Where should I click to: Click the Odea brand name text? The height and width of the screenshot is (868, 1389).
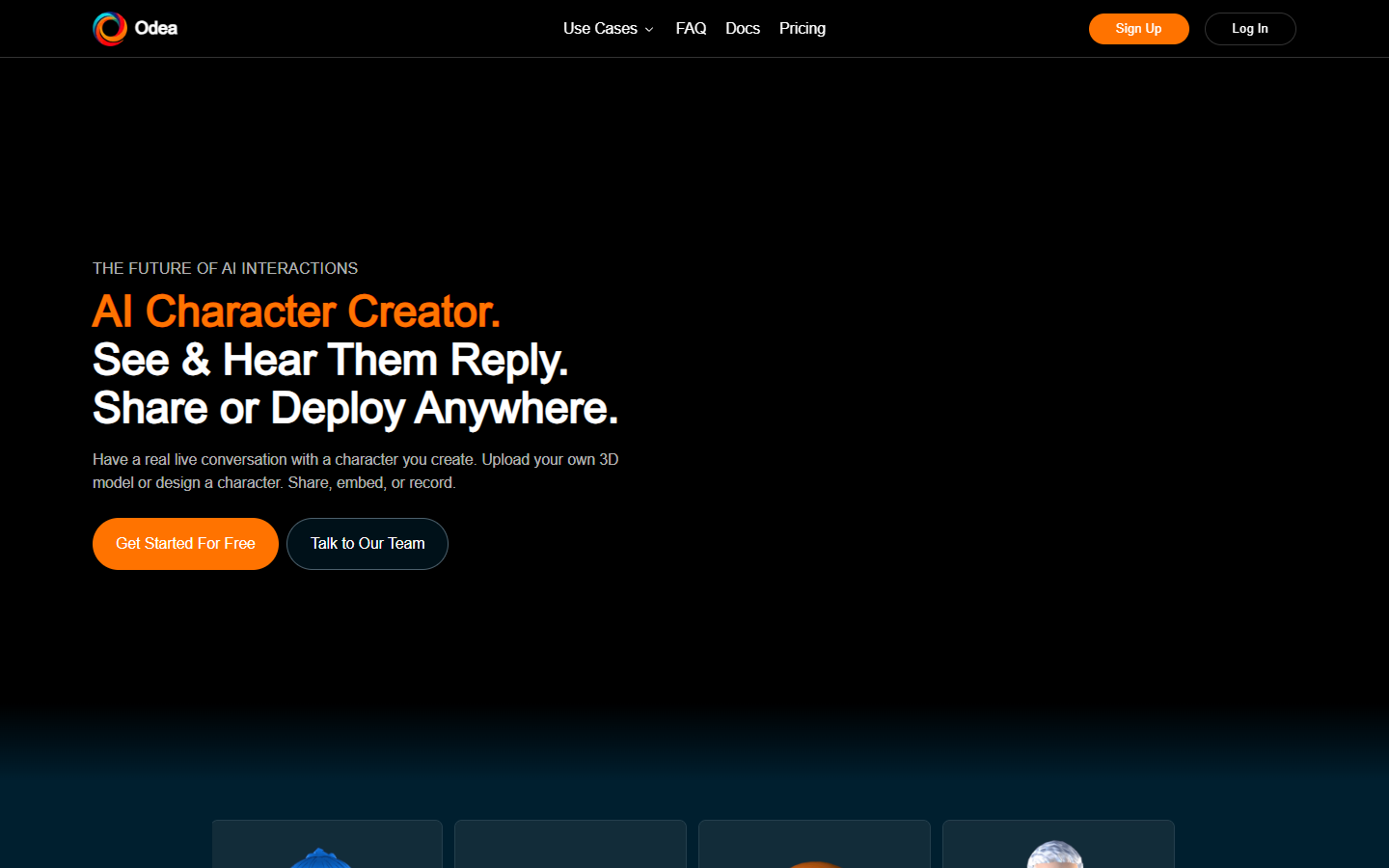pyautogui.click(x=156, y=28)
